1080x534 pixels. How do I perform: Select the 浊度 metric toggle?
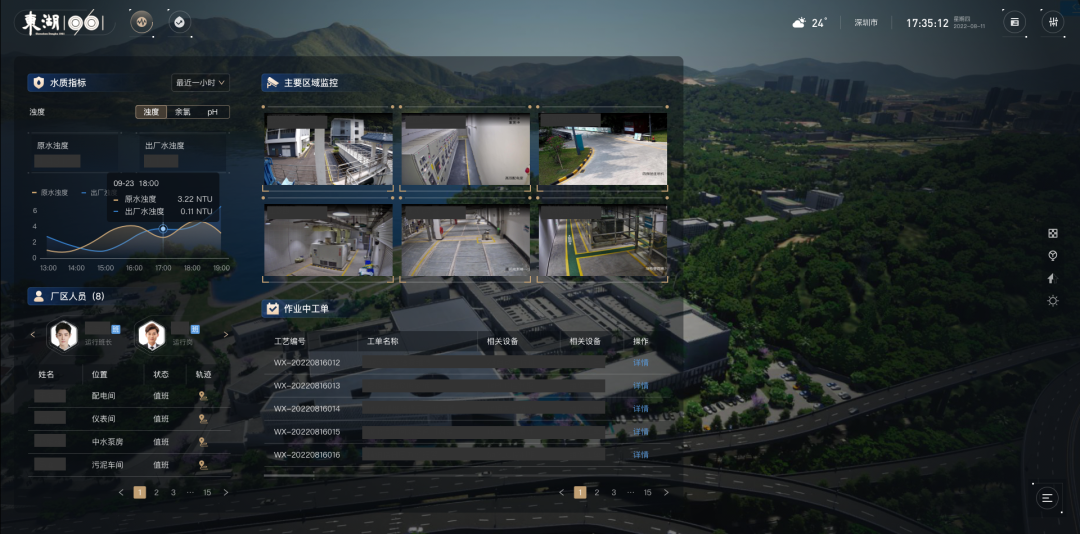pyautogui.click(x=151, y=112)
